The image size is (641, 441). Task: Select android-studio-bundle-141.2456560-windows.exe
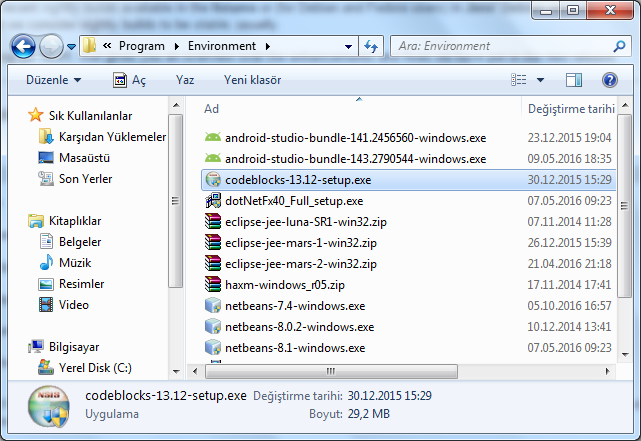pos(355,138)
